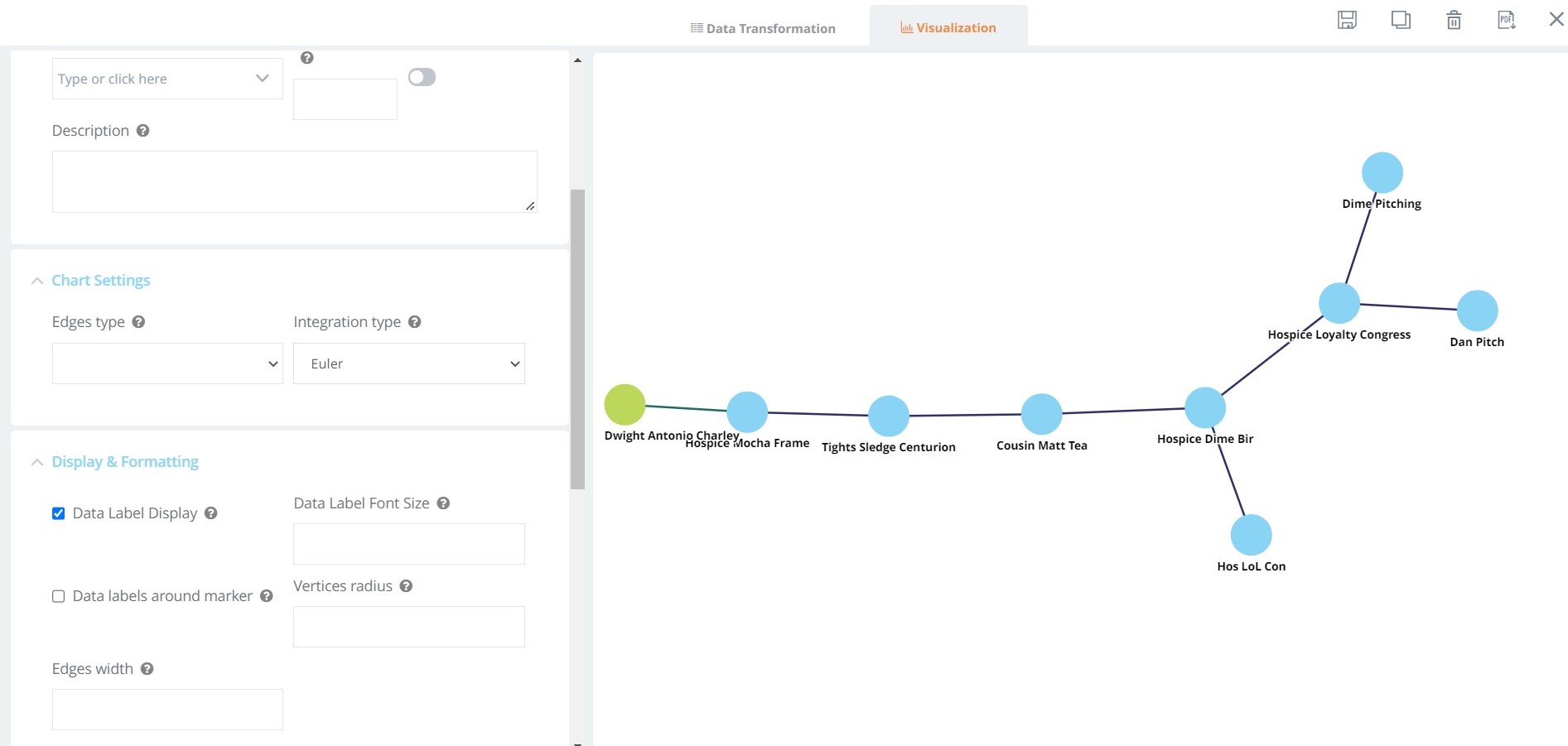Click help icon beside Integration type

click(x=415, y=322)
